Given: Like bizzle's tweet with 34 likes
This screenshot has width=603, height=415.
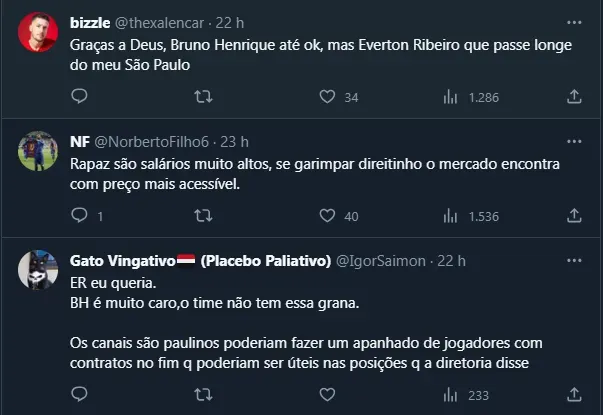Looking at the screenshot, I should [x=326, y=97].
